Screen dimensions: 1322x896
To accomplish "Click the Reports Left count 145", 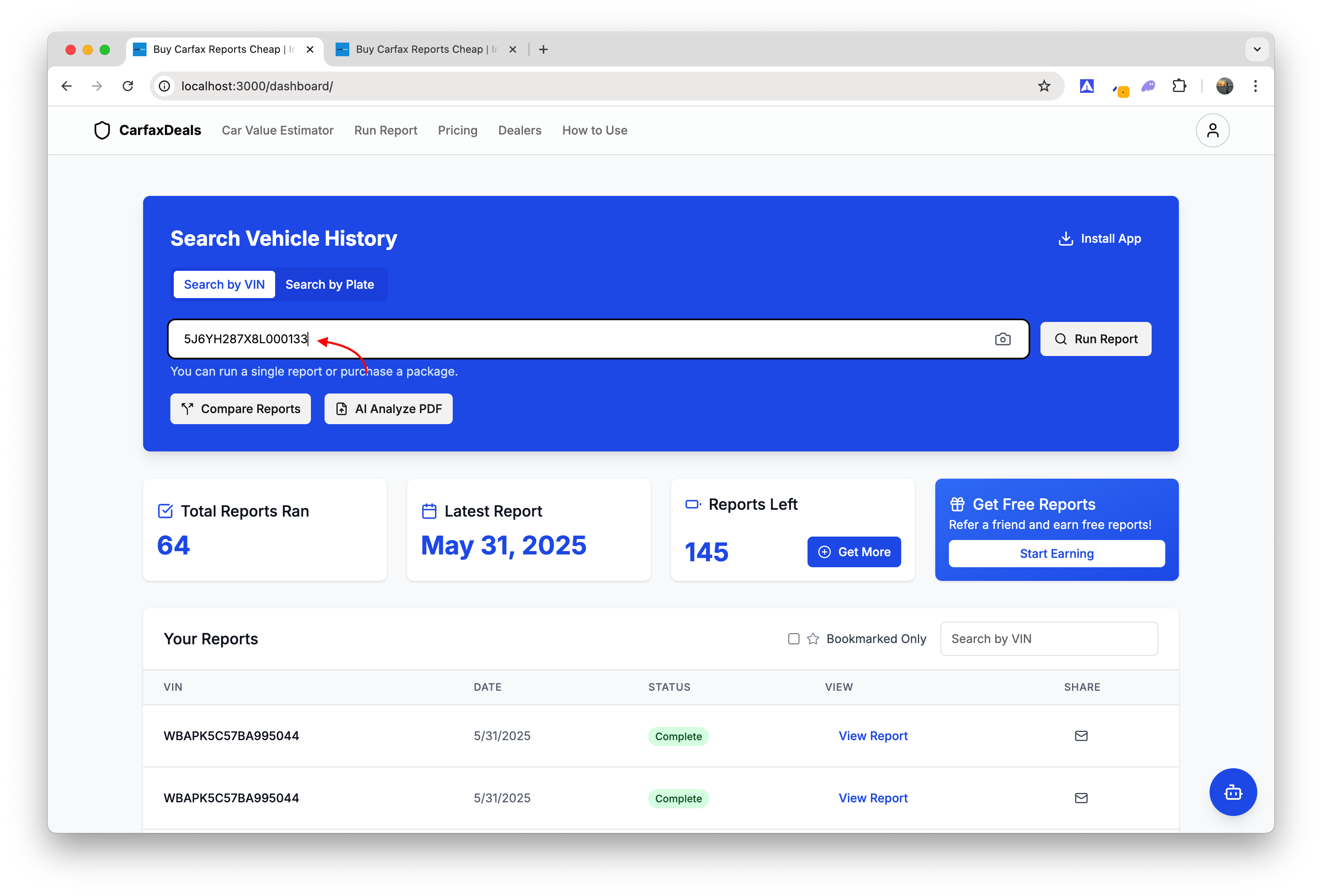I will [706, 552].
